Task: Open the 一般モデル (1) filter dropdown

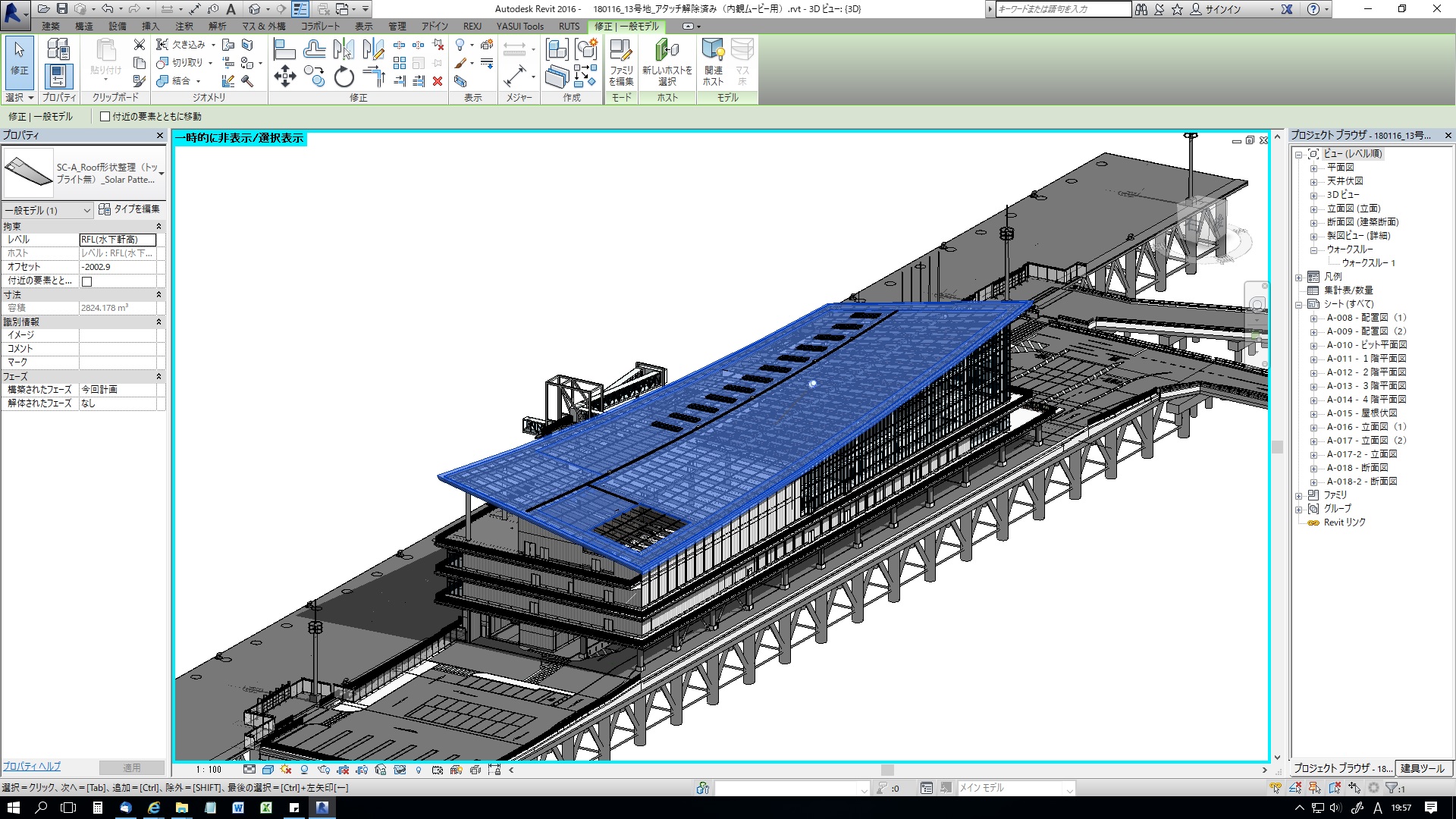Action: point(47,210)
